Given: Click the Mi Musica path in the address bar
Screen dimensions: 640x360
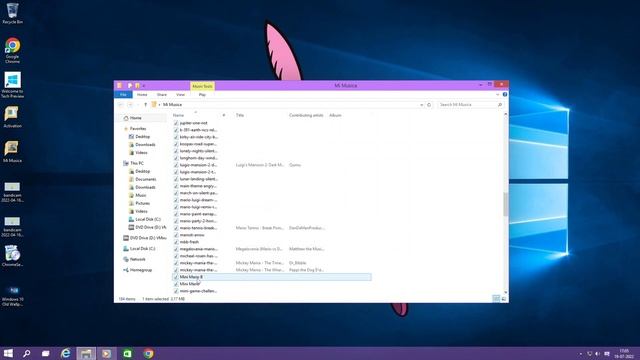Looking at the screenshot, I should pyautogui.click(x=172, y=105).
